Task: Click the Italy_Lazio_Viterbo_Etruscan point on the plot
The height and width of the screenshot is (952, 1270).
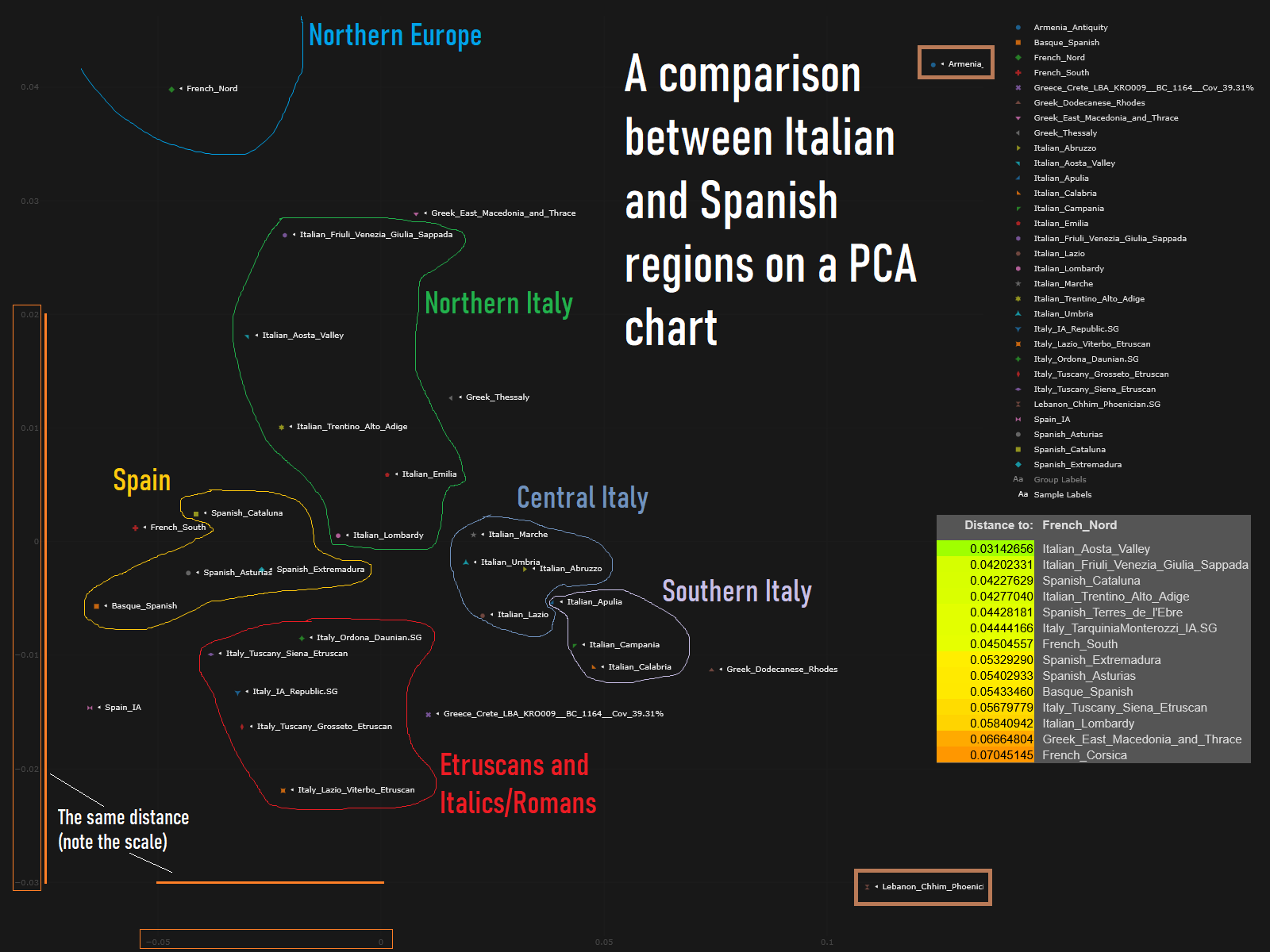Action: coord(283,791)
